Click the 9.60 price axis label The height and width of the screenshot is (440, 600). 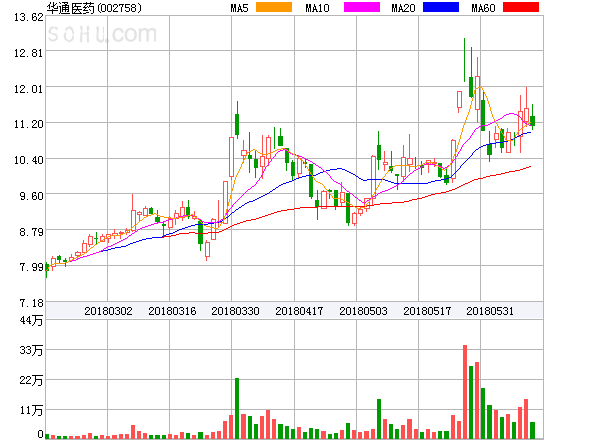click(31, 196)
